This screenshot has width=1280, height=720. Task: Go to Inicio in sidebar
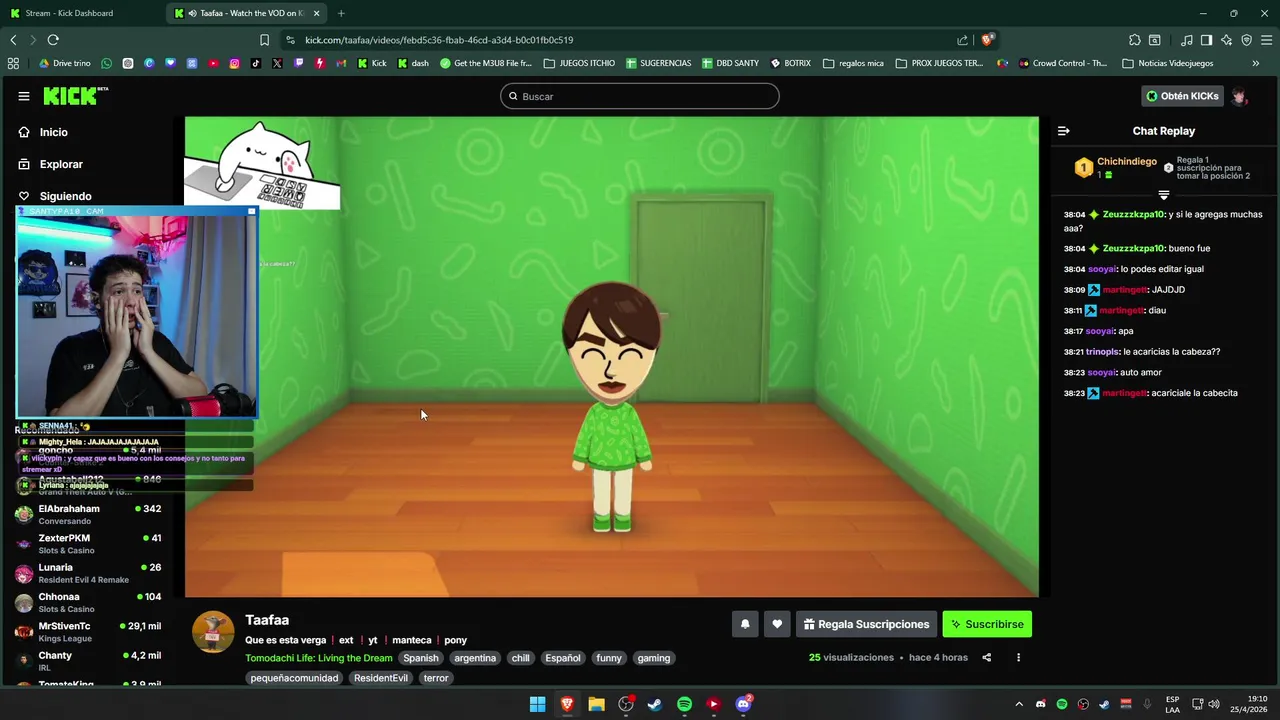(54, 132)
